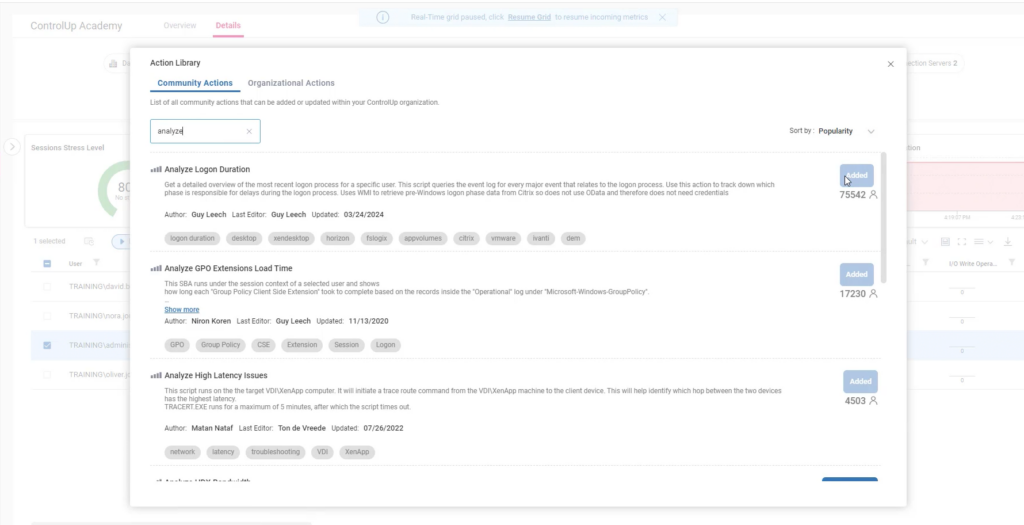The height and width of the screenshot is (525, 1024).
Task: Close the Action Library dialog
Action: click(890, 64)
